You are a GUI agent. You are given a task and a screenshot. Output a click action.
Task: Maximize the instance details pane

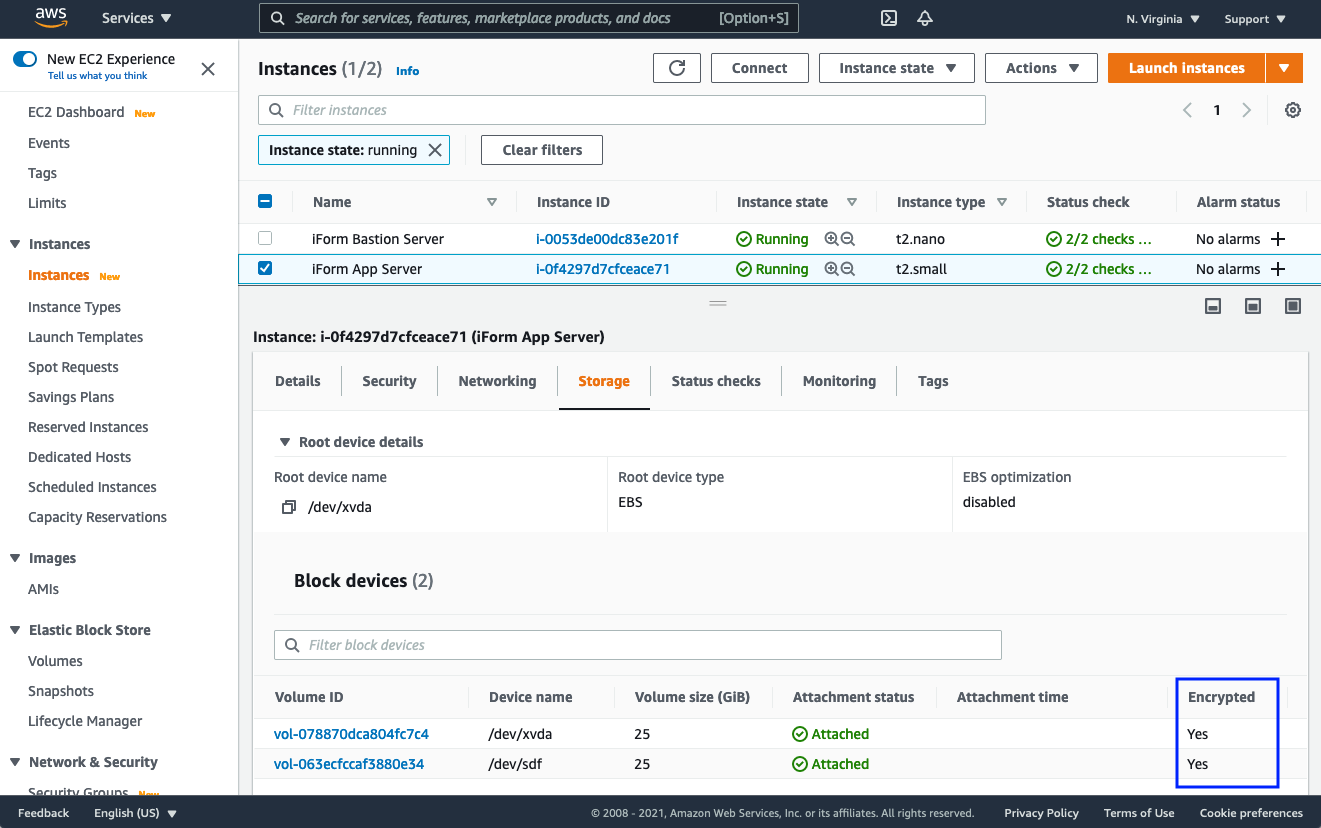1293,306
